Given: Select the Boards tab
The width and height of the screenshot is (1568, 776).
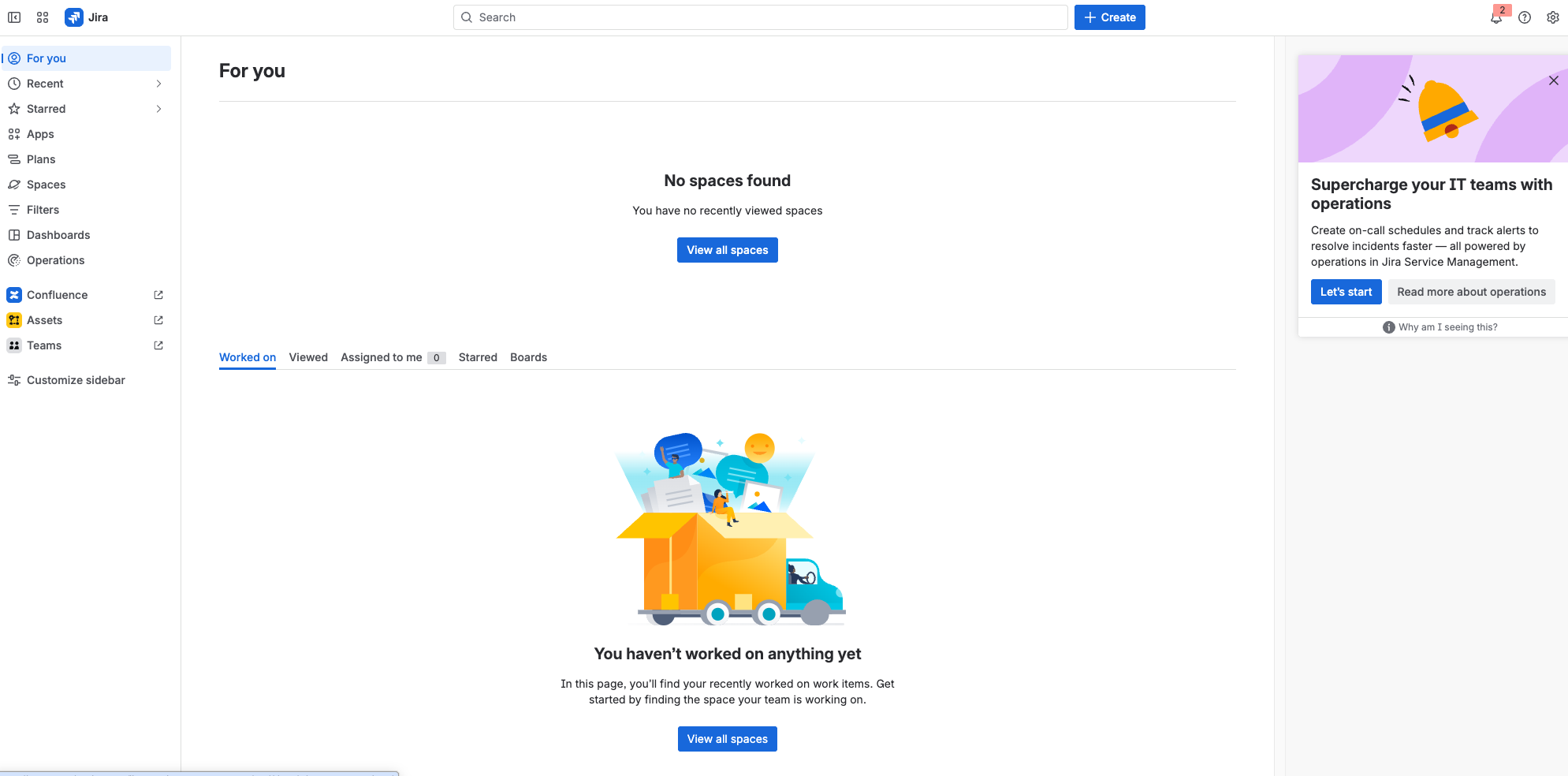Looking at the screenshot, I should 528,357.
